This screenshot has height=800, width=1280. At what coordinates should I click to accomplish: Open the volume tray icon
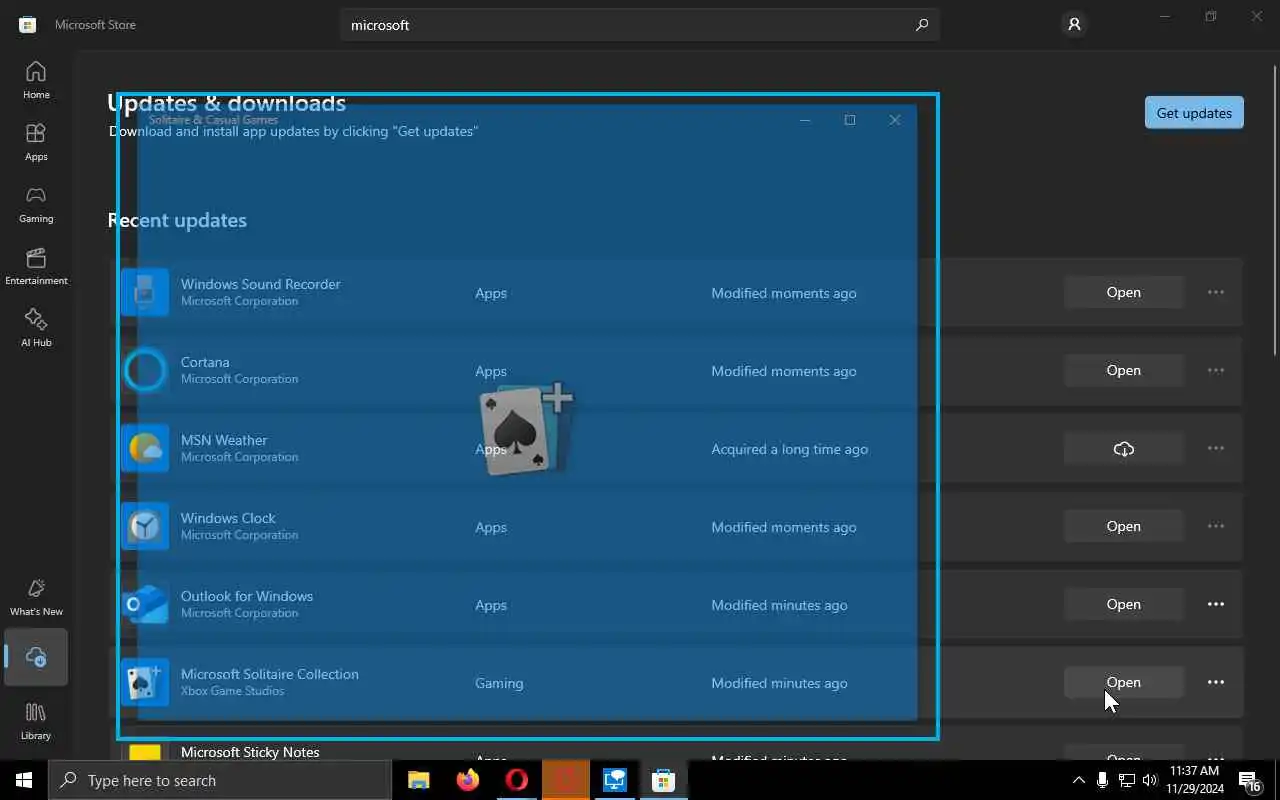click(1149, 780)
